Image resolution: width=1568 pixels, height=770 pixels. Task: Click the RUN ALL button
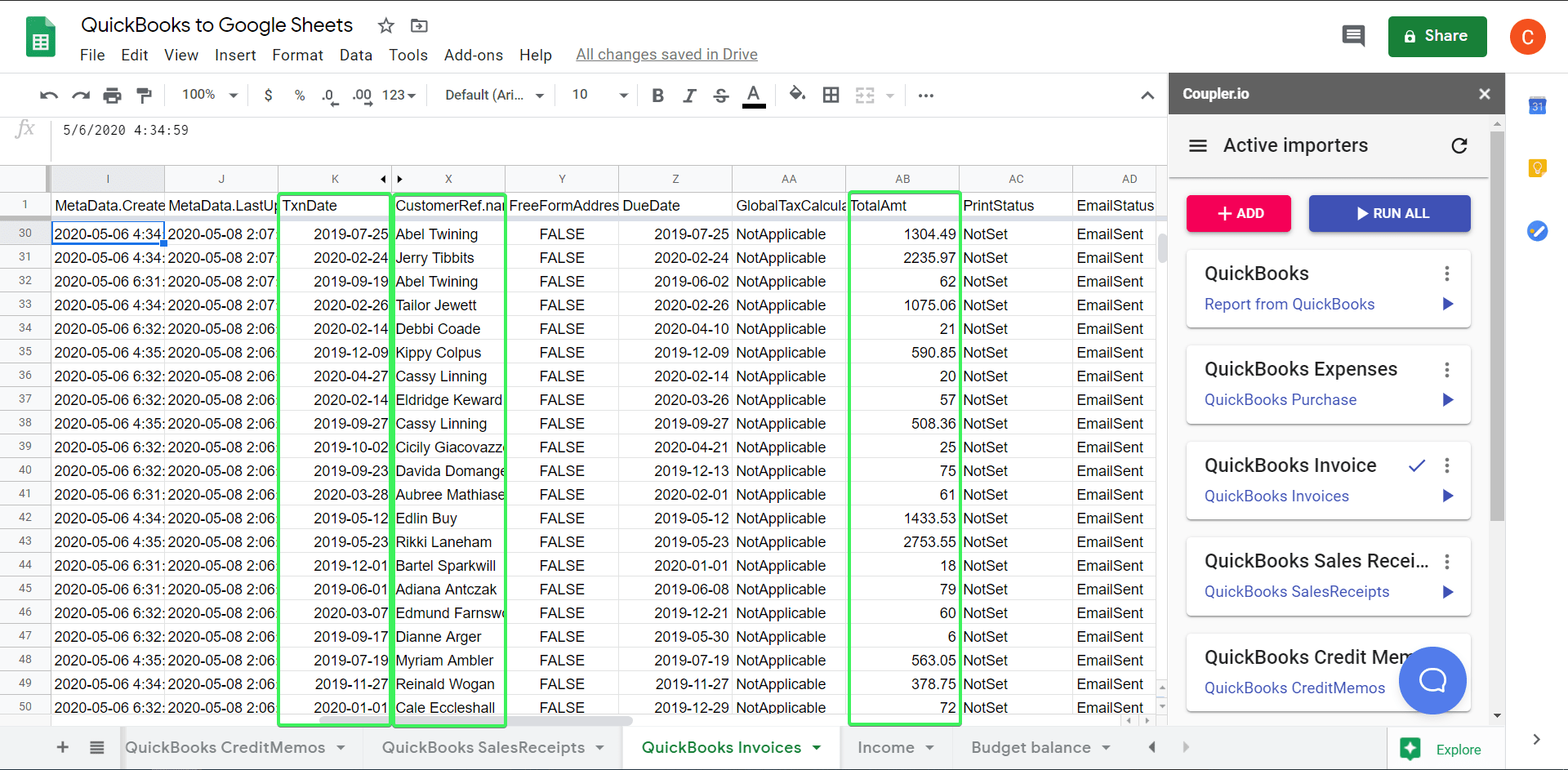click(1389, 213)
